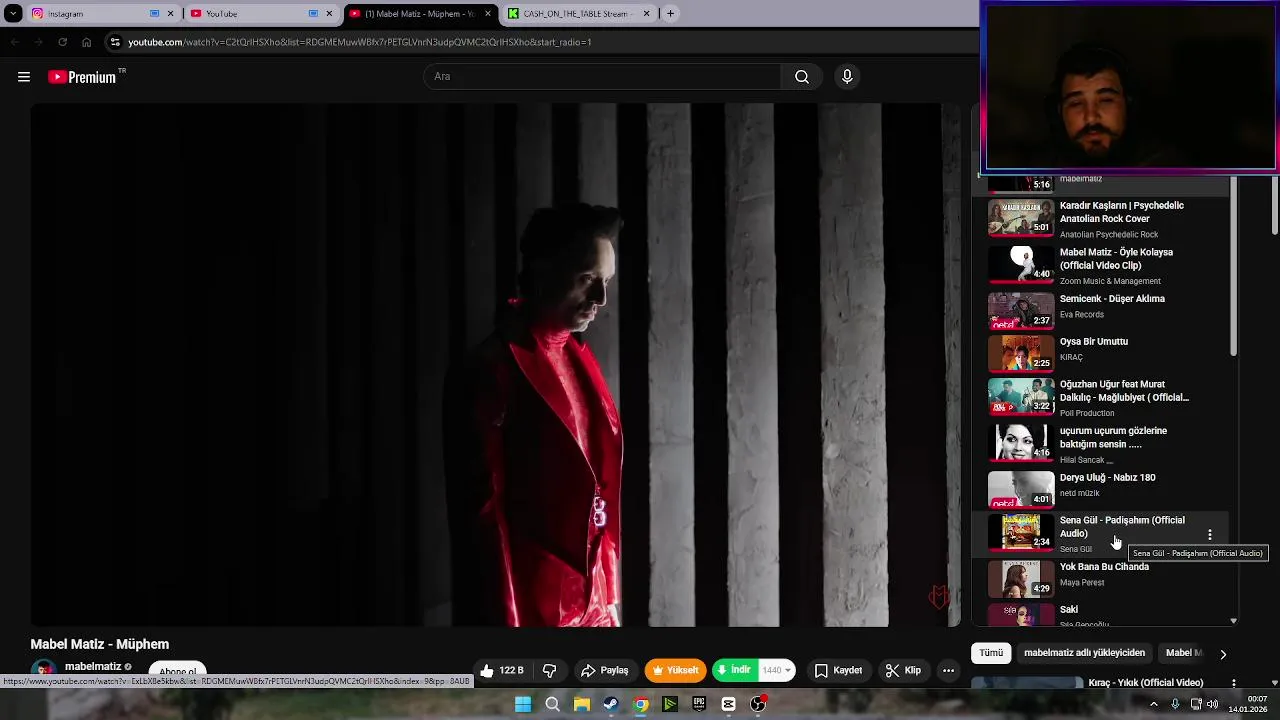Screen dimensions: 1280x720
Task: Open more actions three-dot menu
Action: [948, 670]
